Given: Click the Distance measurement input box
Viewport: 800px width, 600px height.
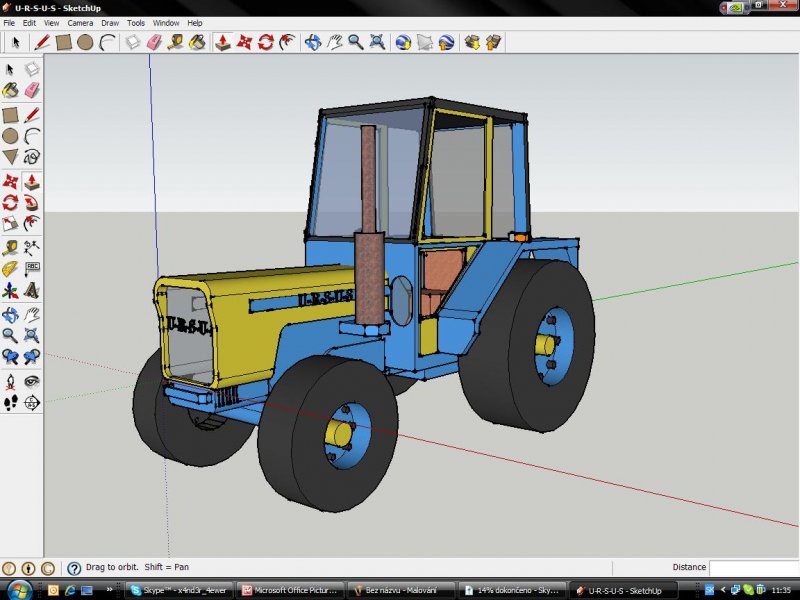Looking at the screenshot, I should (x=754, y=567).
